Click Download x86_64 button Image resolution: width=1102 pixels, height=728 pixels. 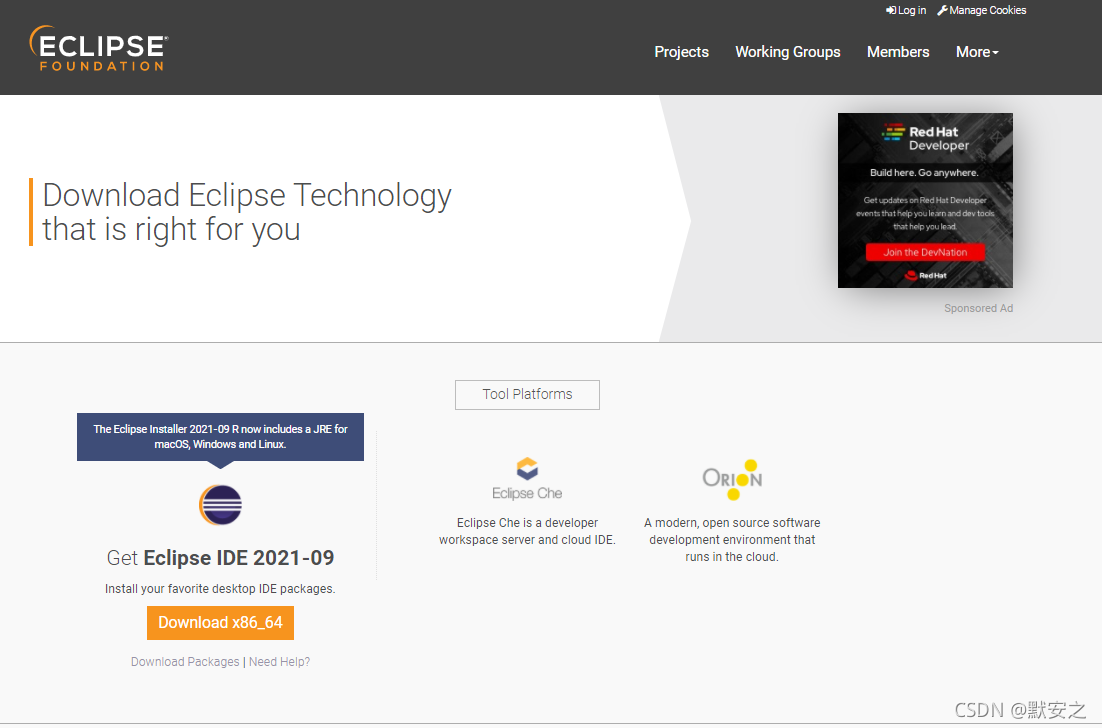tap(221, 623)
